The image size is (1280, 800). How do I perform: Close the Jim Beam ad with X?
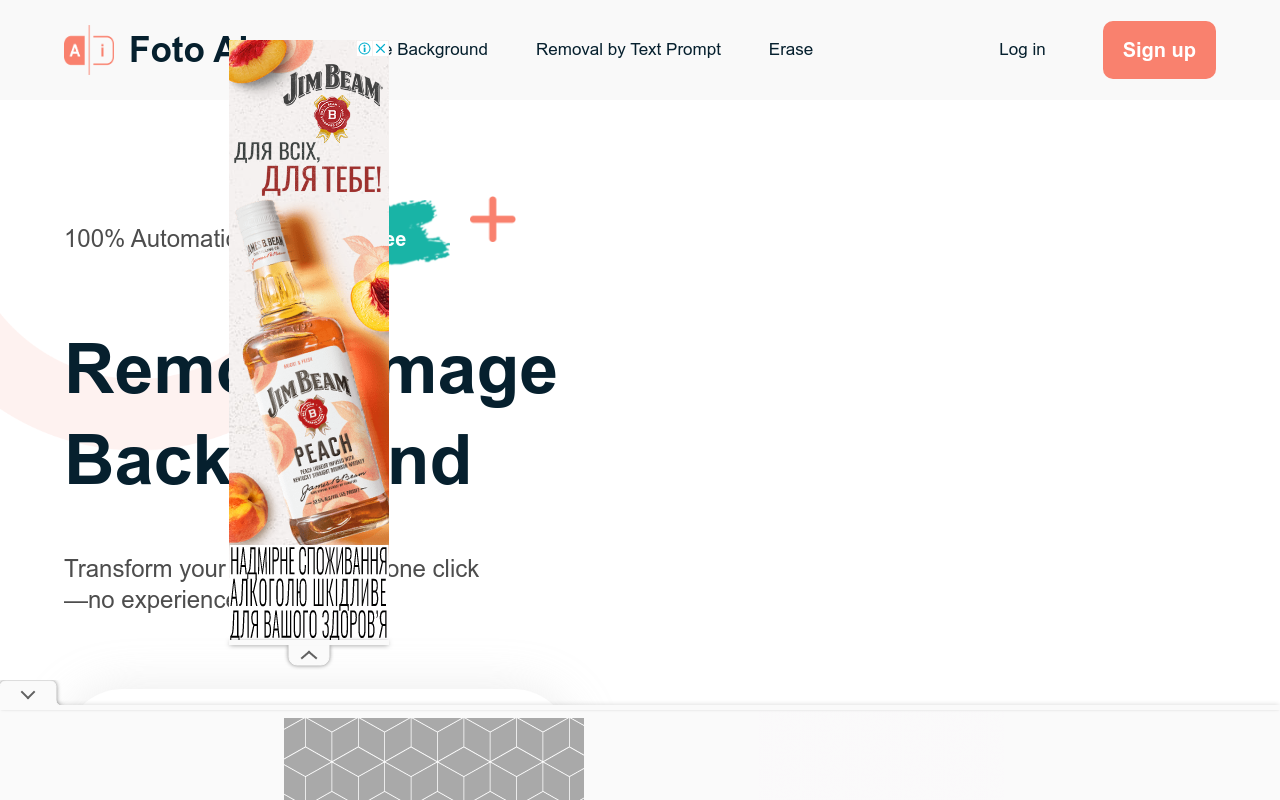click(x=380, y=48)
